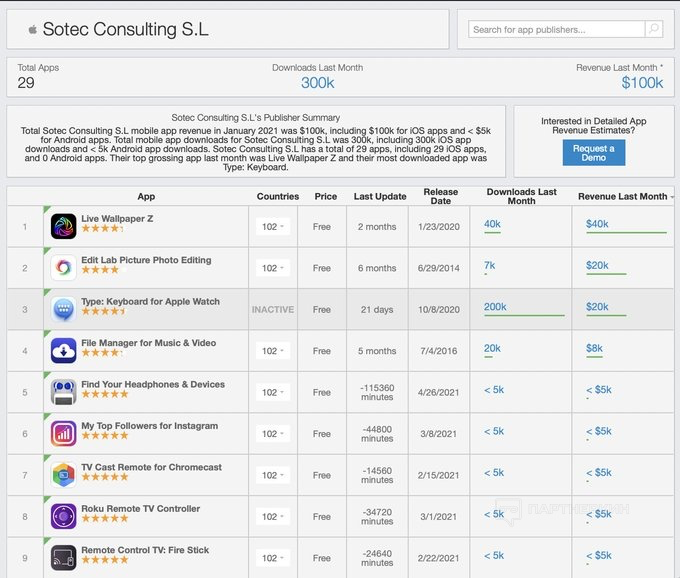Click the '21 days' last update cell
Viewport: 680px width, 578px height.
tap(377, 310)
